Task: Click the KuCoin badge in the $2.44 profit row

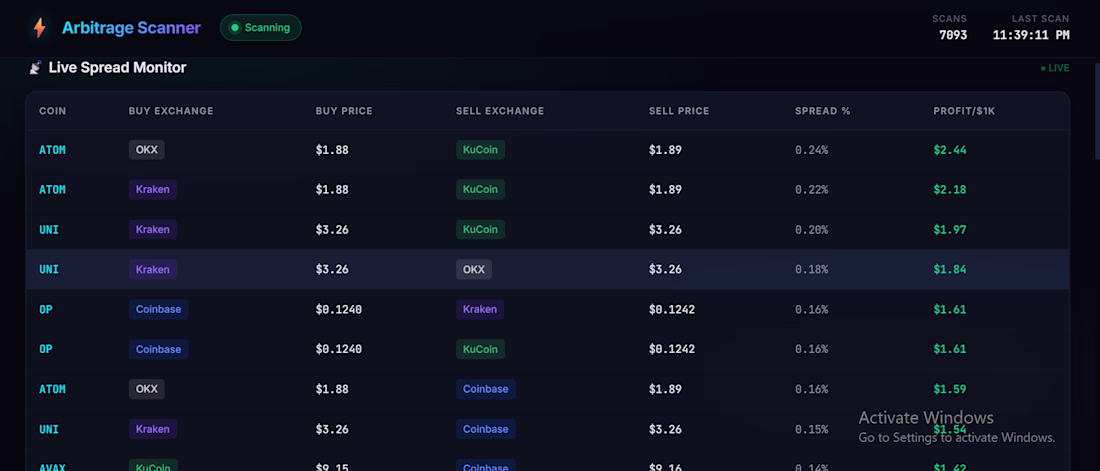Action: click(x=481, y=150)
